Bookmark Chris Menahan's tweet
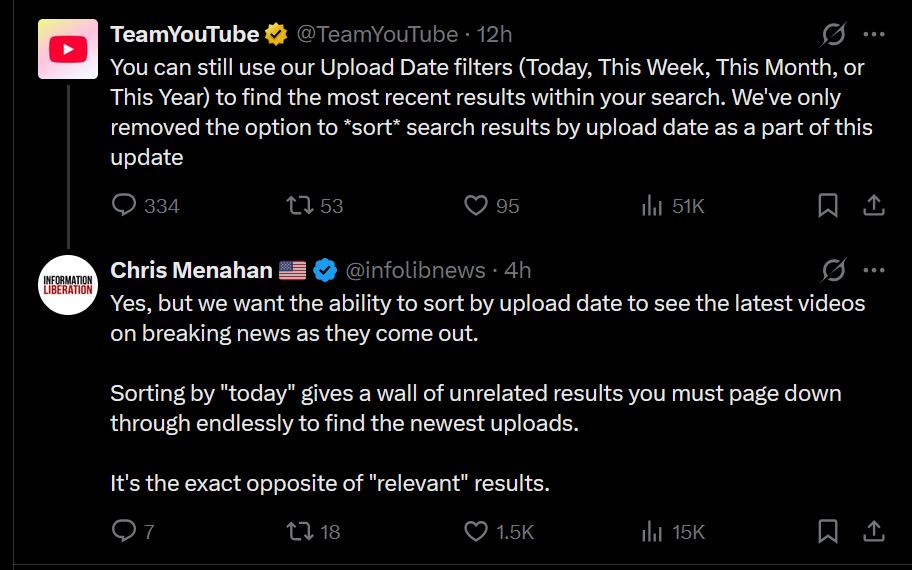The image size is (912, 570). tap(828, 531)
